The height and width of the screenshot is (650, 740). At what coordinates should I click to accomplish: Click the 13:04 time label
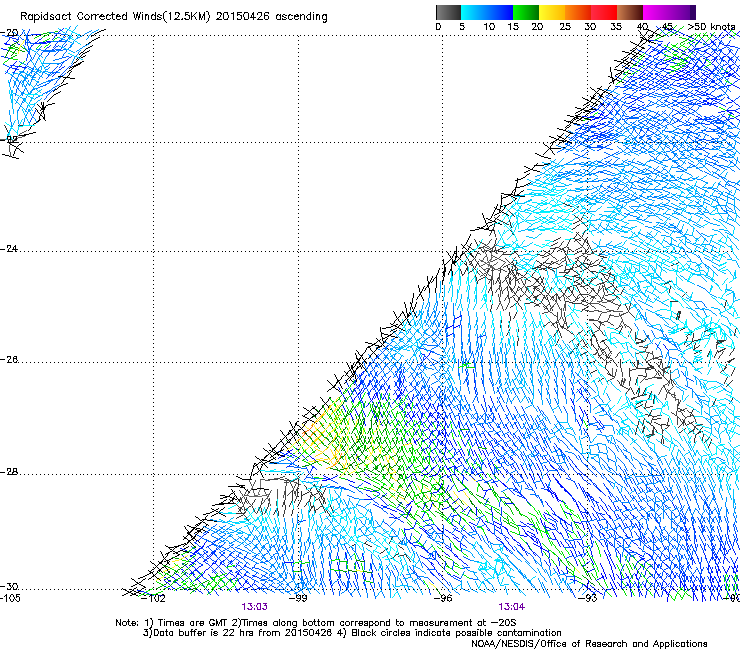pyautogui.click(x=512, y=607)
